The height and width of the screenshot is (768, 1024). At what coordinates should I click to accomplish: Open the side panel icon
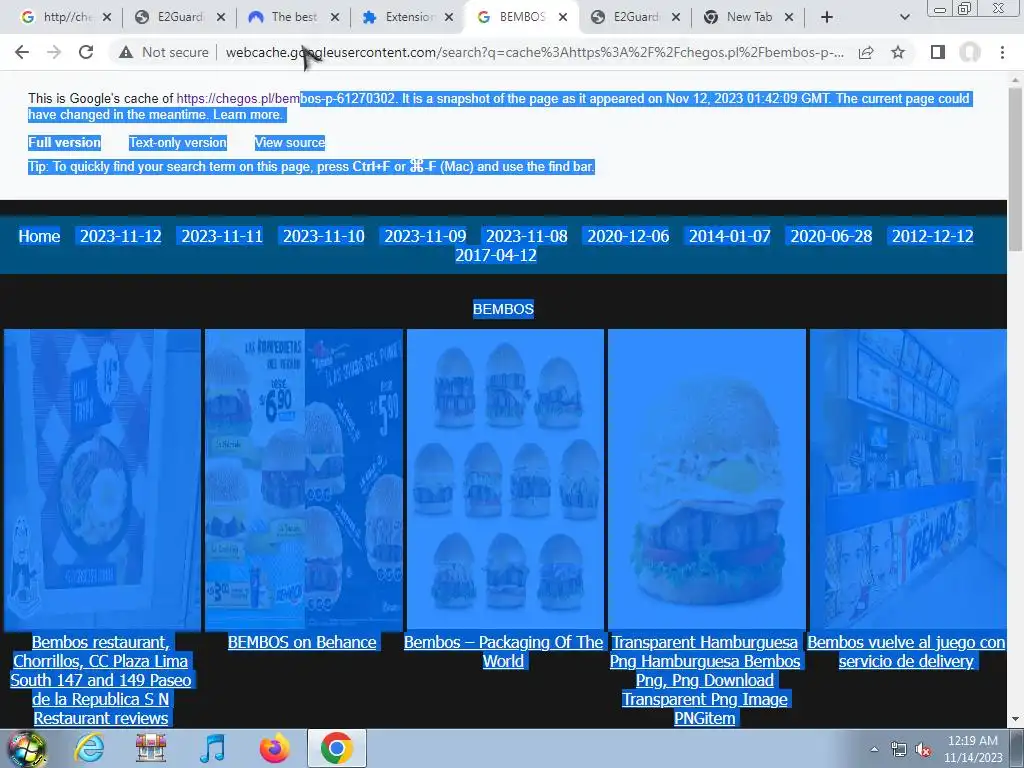[938, 52]
